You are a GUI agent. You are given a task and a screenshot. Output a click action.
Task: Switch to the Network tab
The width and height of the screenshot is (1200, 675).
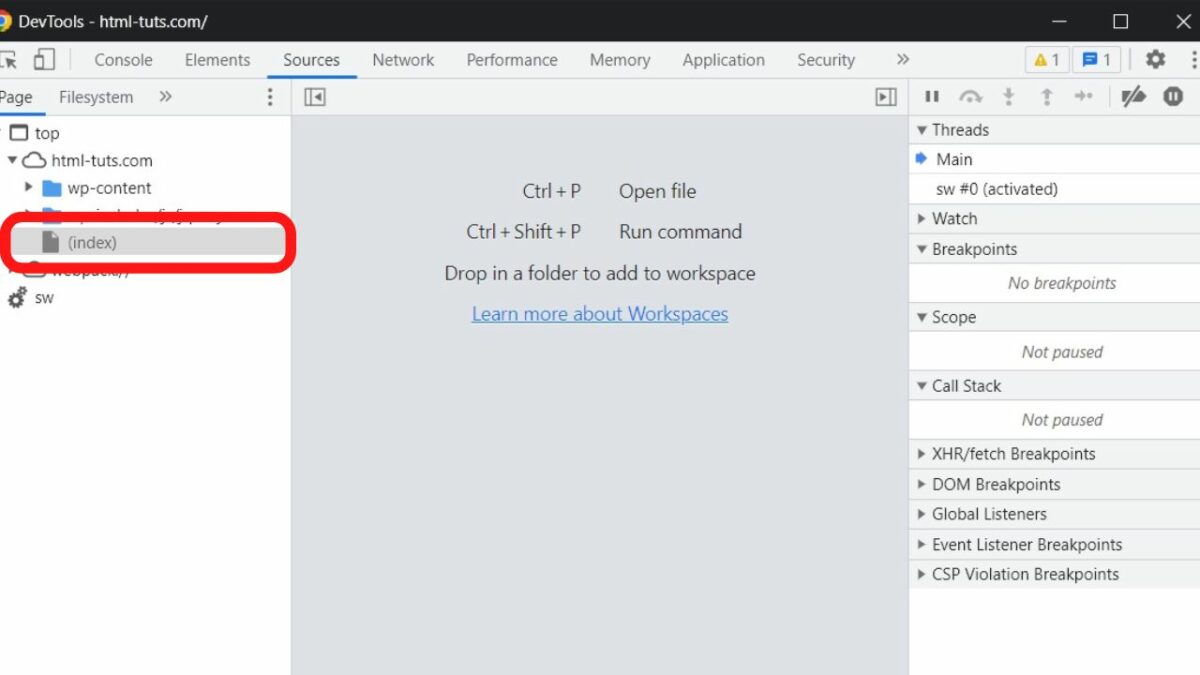pyautogui.click(x=403, y=60)
